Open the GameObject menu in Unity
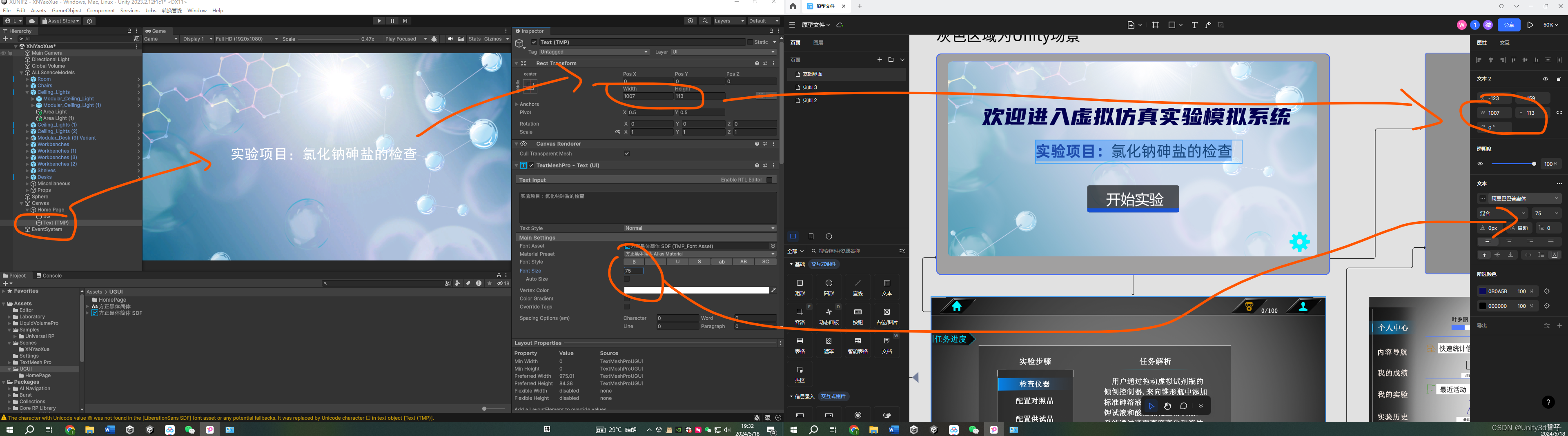This screenshot has width=1568, height=436. click(66, 10)
